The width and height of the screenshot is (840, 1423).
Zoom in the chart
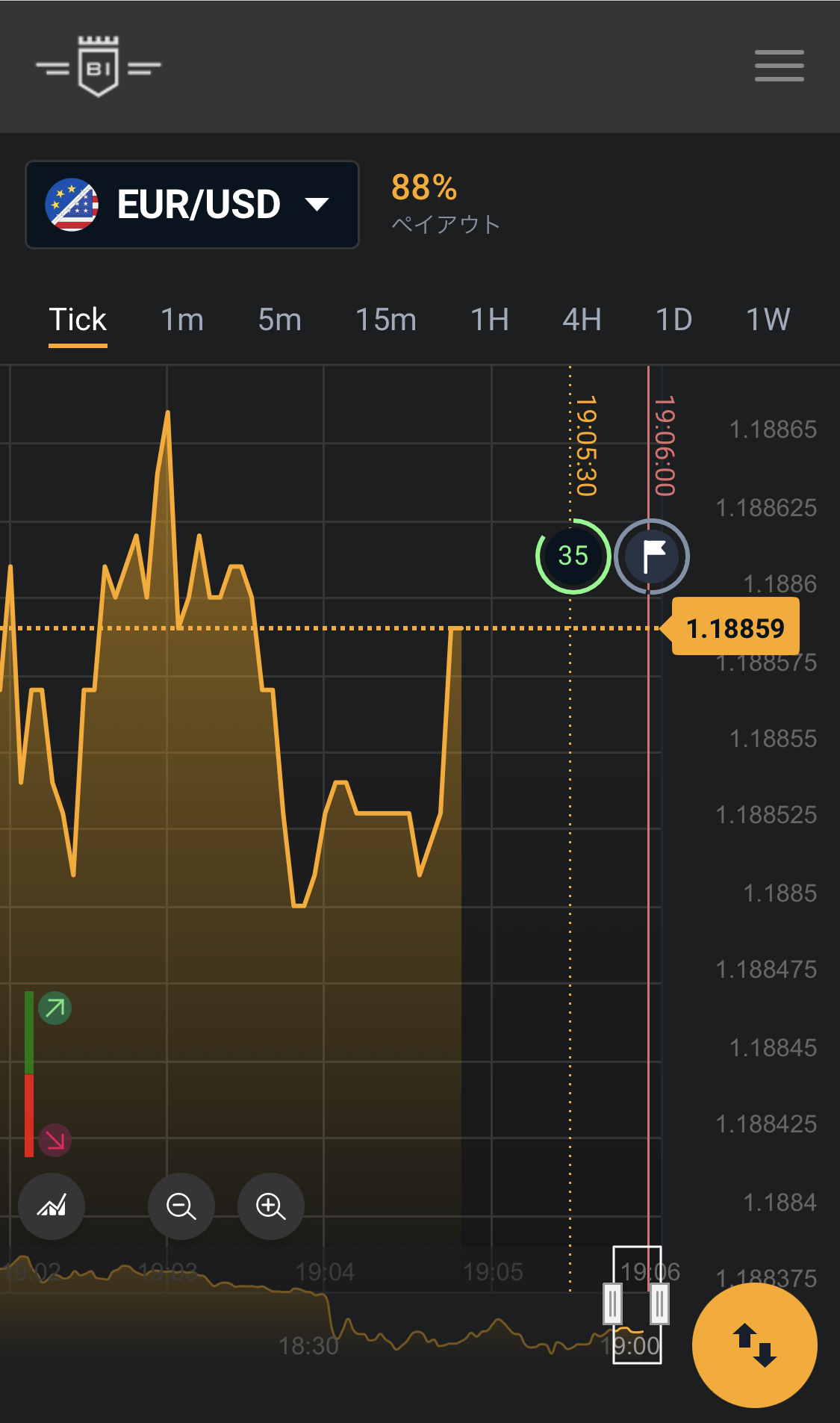(x=271, y=1206)
